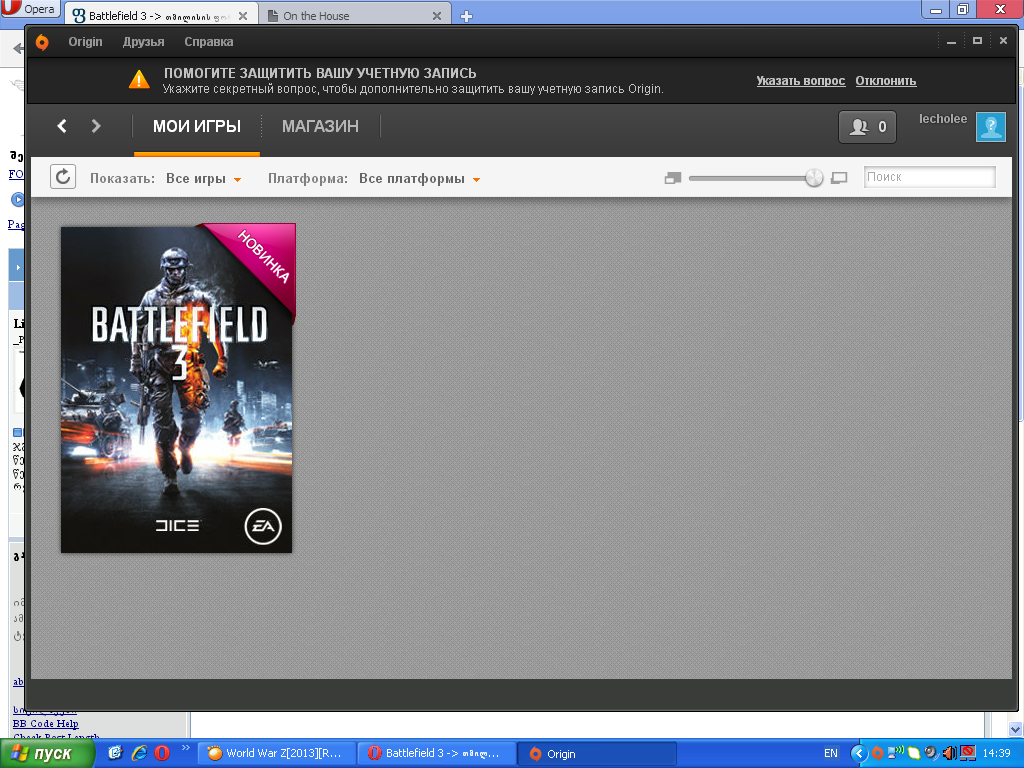
Task: Click the BB Code Help link
Action: point(46,724)
